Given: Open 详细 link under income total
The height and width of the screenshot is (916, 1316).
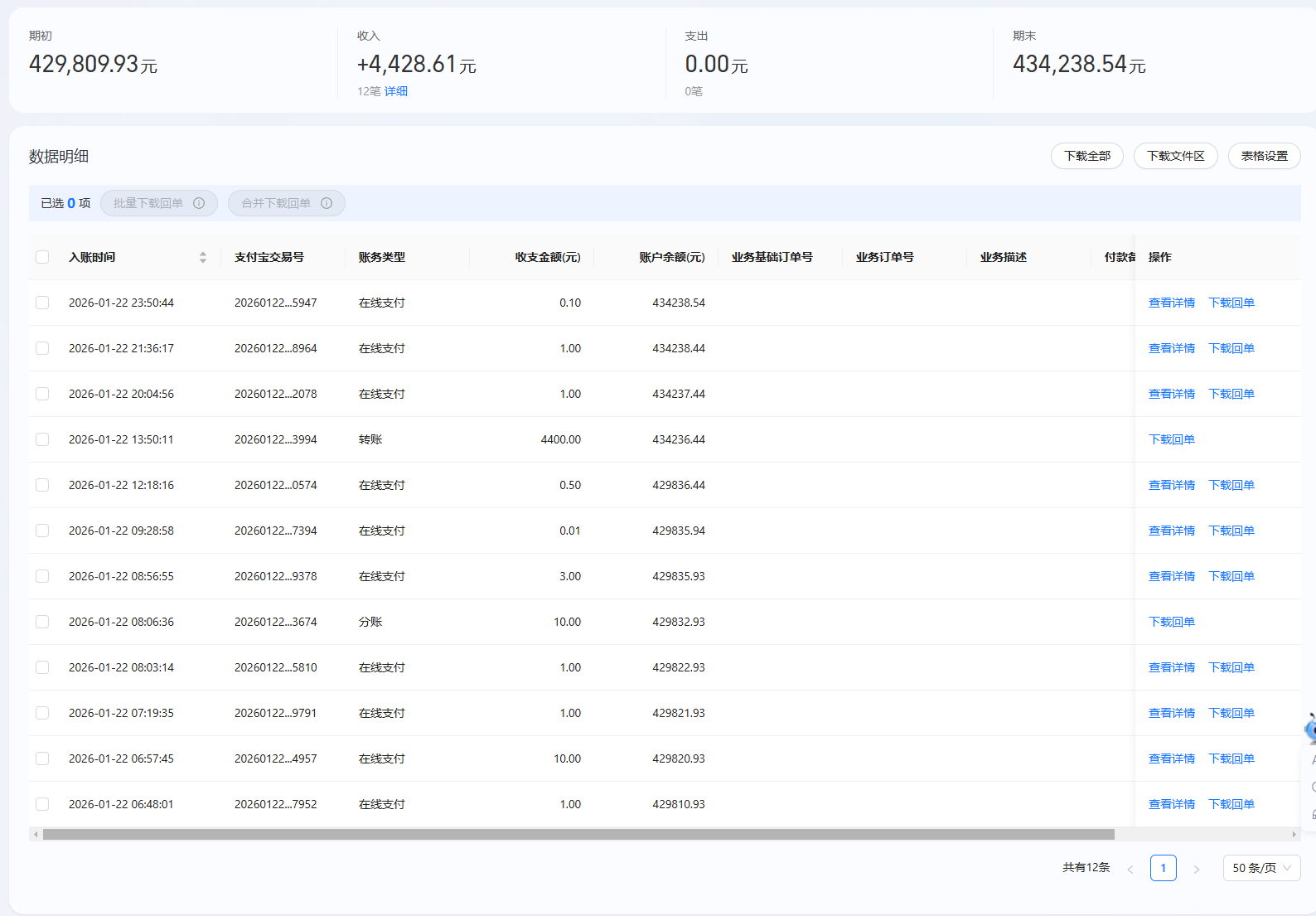Looking at the screenshot, I should tap(396, 91).
